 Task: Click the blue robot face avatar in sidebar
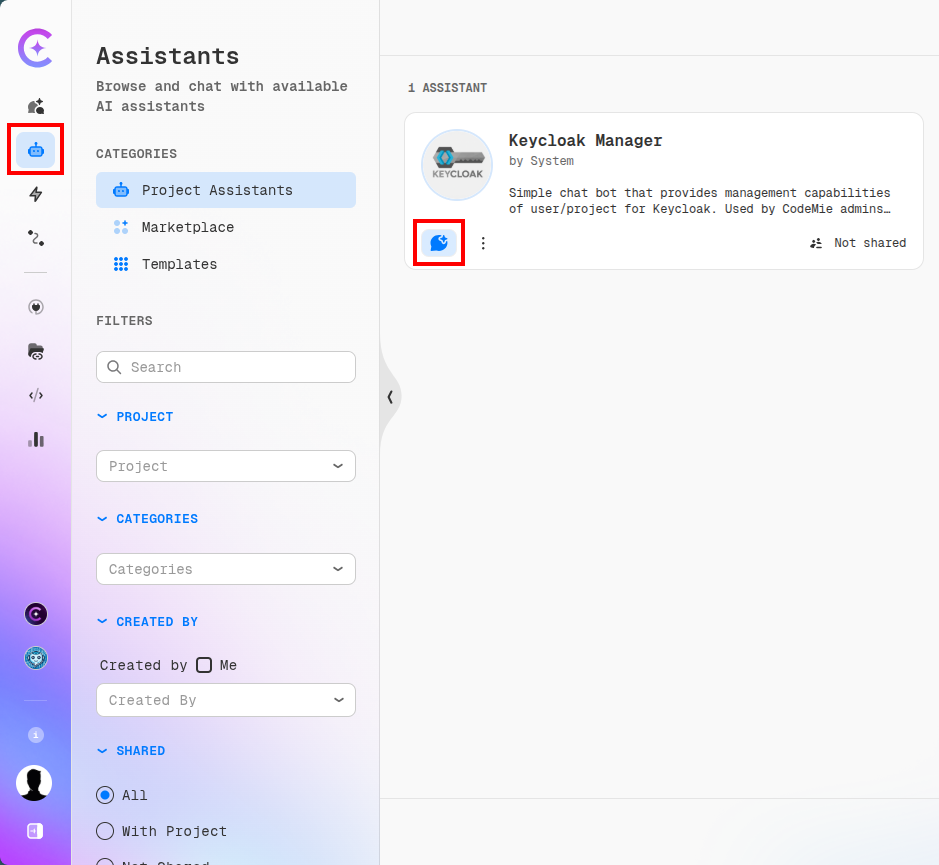click(36, 658)
